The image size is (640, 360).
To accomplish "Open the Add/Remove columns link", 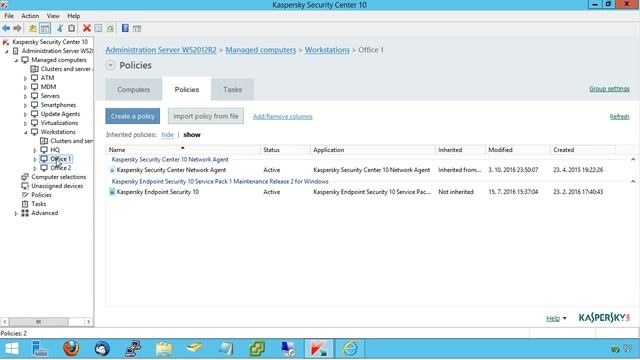I will (282, 117).
